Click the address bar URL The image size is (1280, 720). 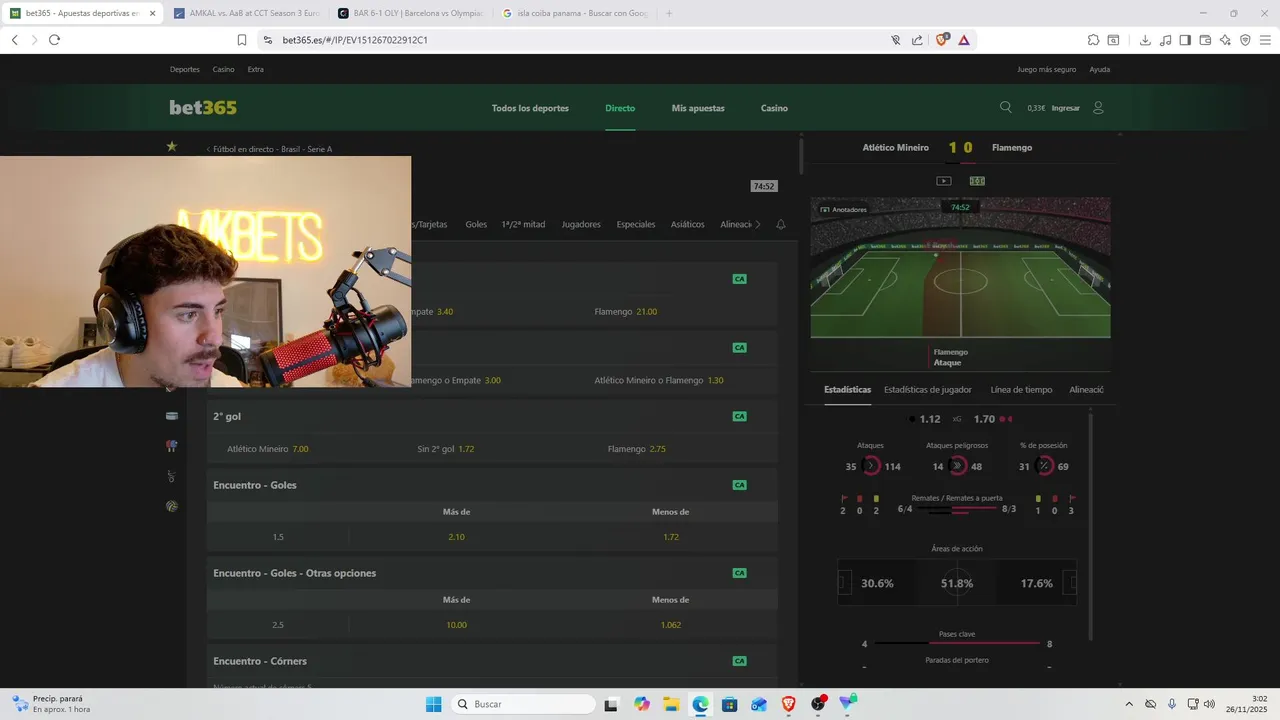click(x=355, y=40)
